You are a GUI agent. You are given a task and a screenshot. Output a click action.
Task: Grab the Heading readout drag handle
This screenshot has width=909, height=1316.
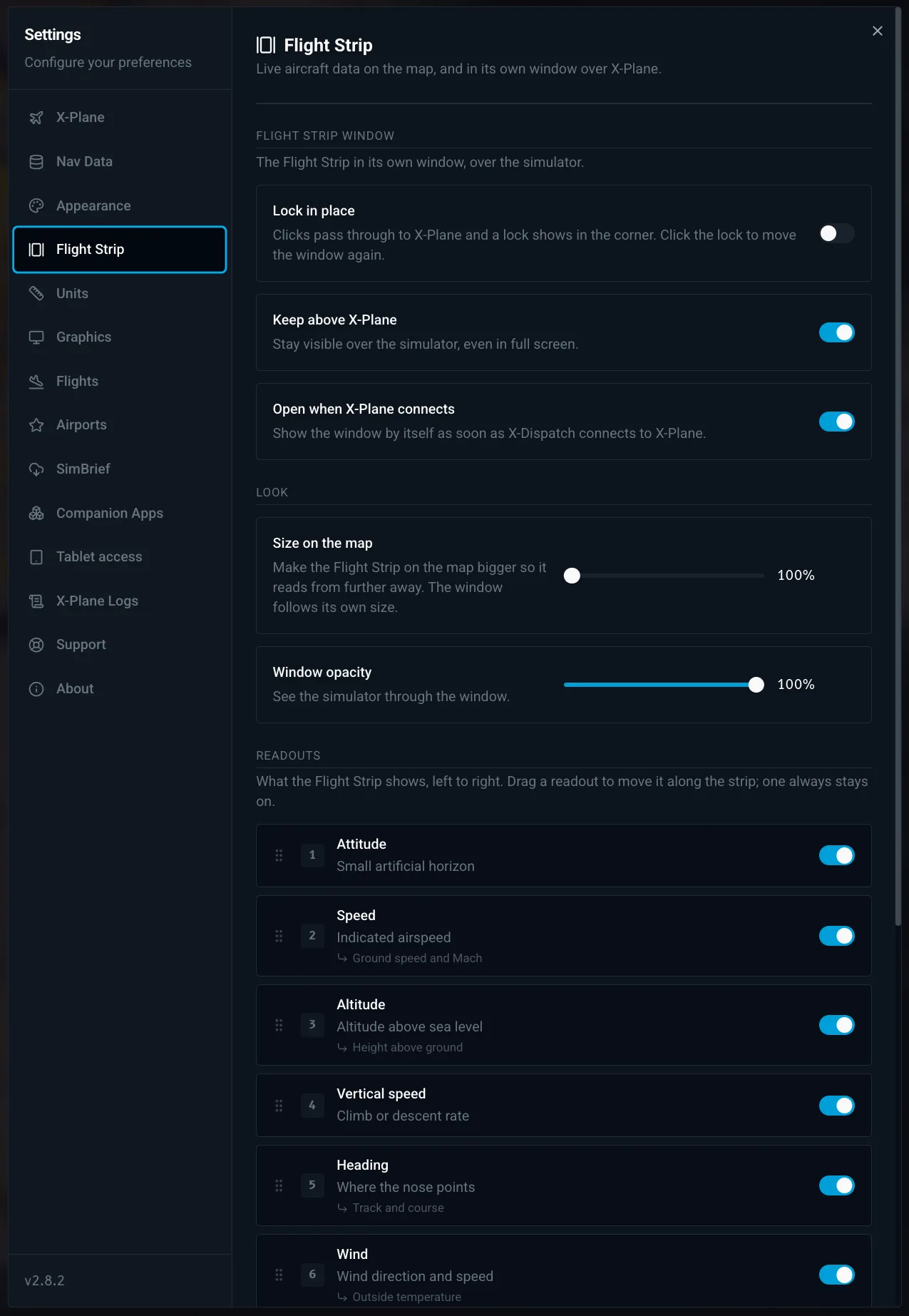279,1185
